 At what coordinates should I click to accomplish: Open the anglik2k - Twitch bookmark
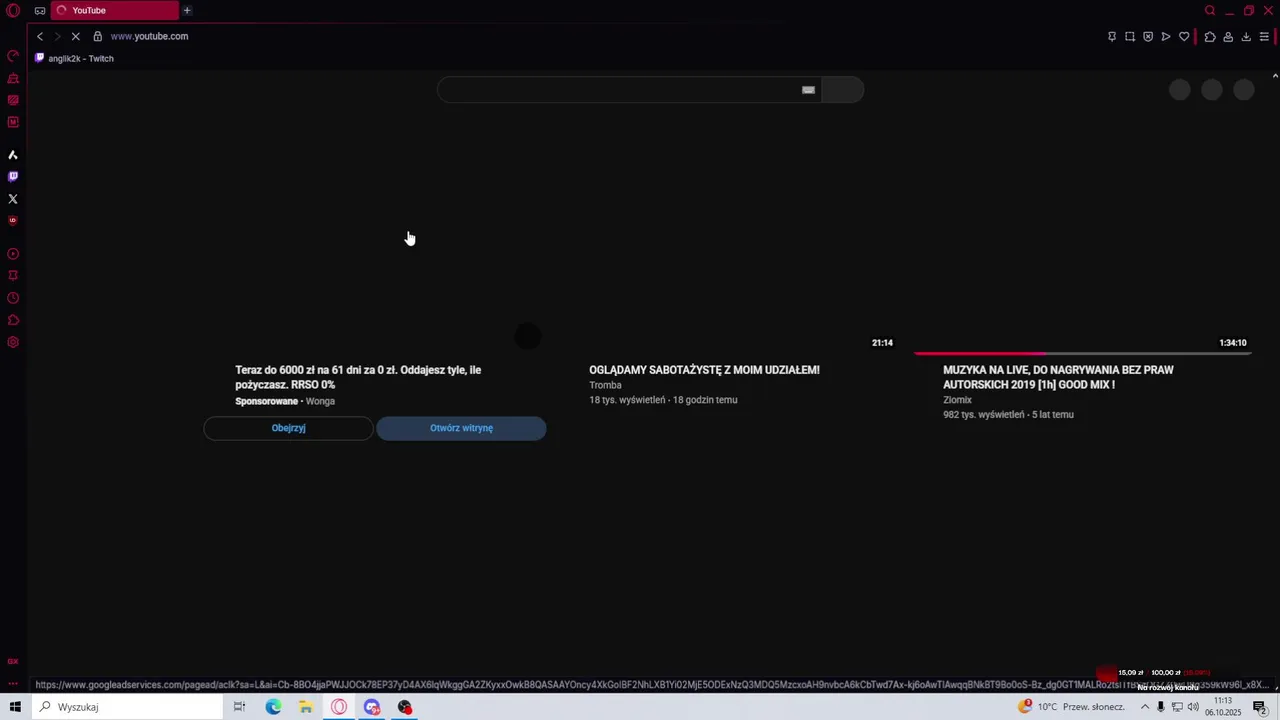point(75,58)
